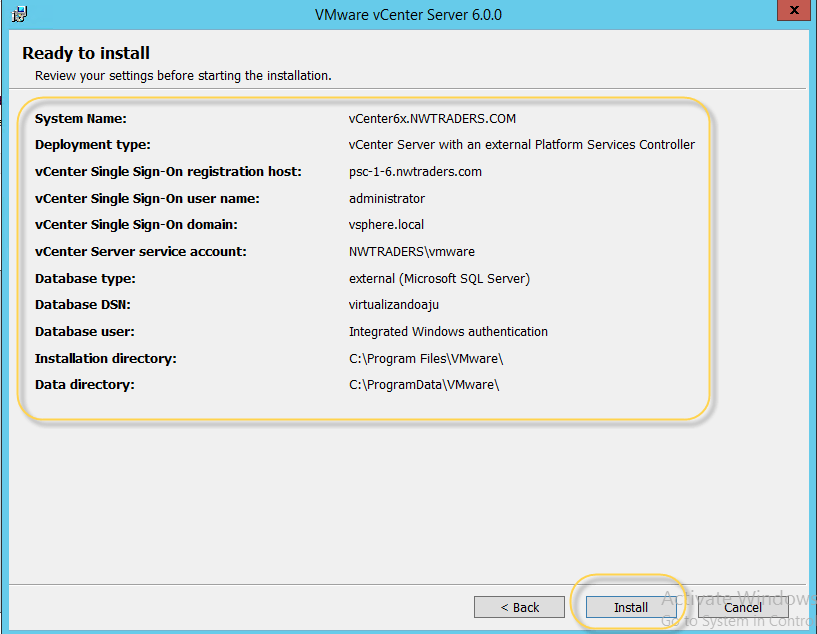The width and height of the screenshot is (817, 634).
Task: Click the VMware vCenter Server 6.0.0 title
Action: (408, 15)
